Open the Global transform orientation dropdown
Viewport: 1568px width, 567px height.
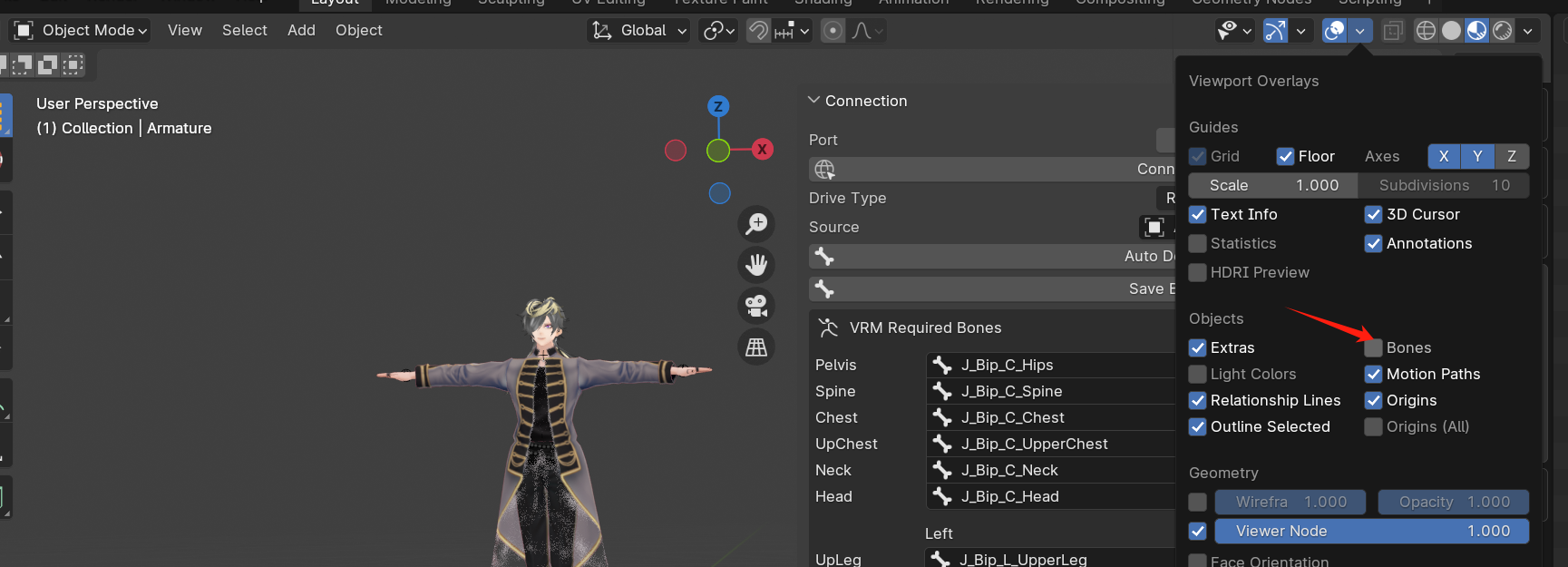coord(638,31)
